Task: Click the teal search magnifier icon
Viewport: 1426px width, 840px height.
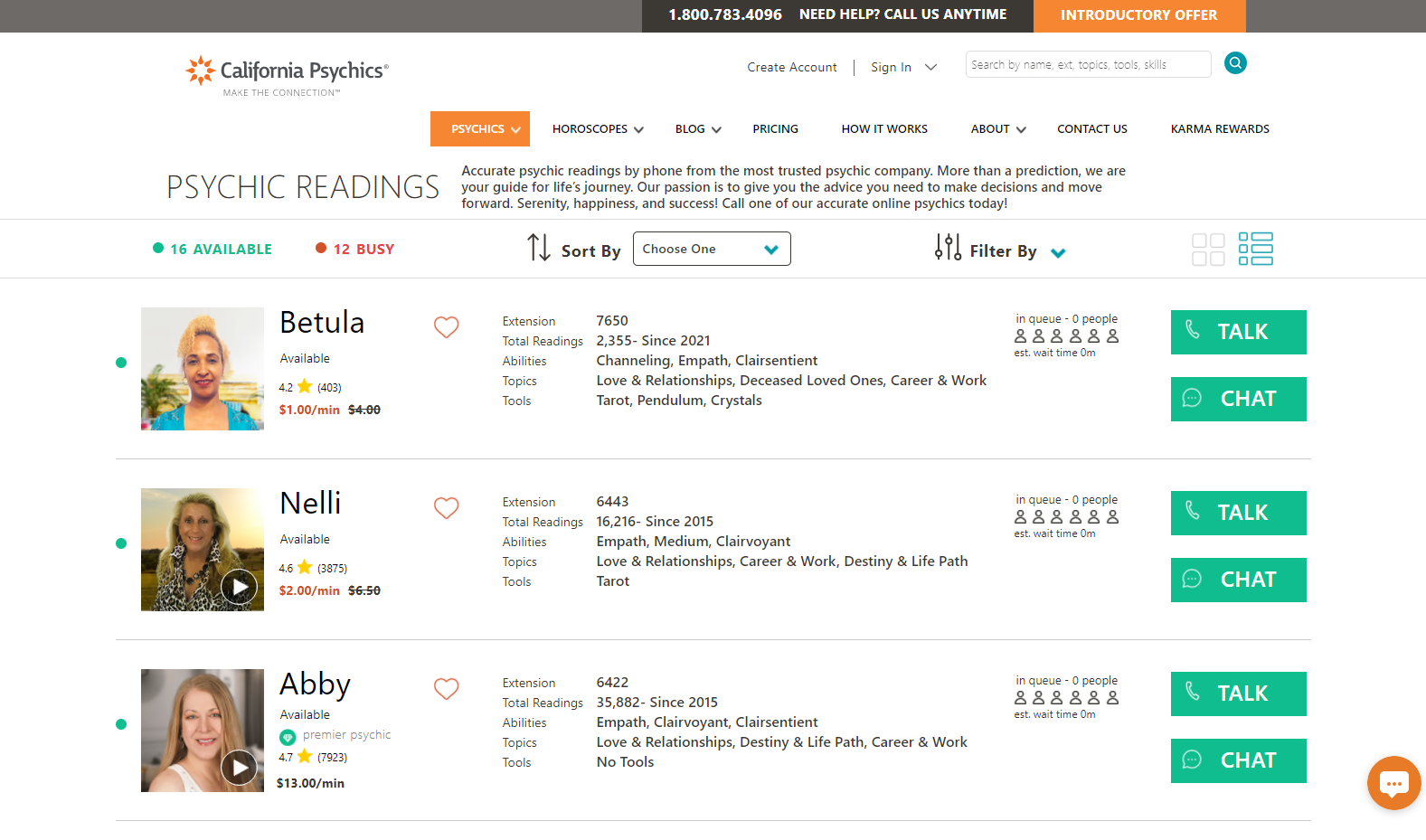Action: (x=1235, y=63)
